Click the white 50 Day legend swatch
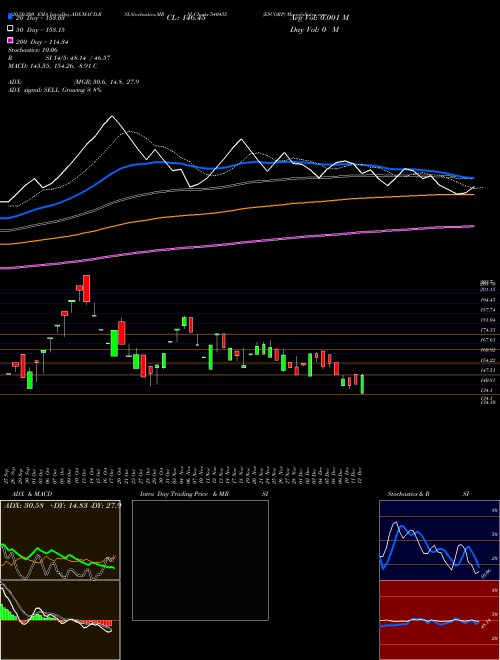 pyautogui.click(x=11, y=29)
